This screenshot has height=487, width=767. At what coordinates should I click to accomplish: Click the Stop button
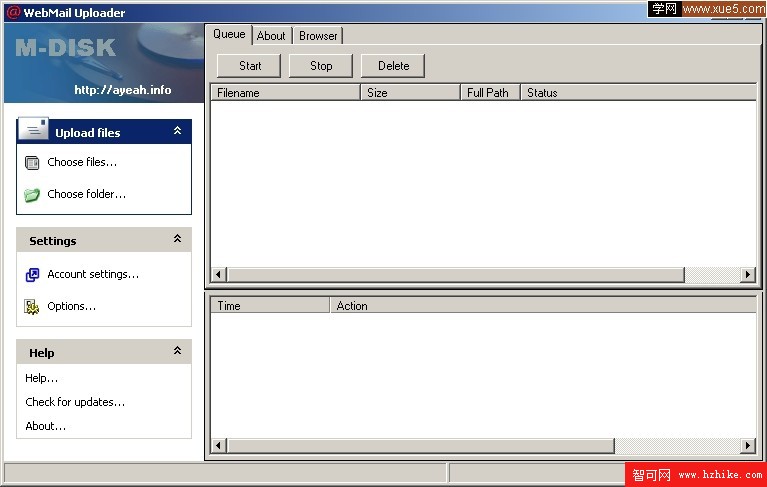tap(321, 66)
